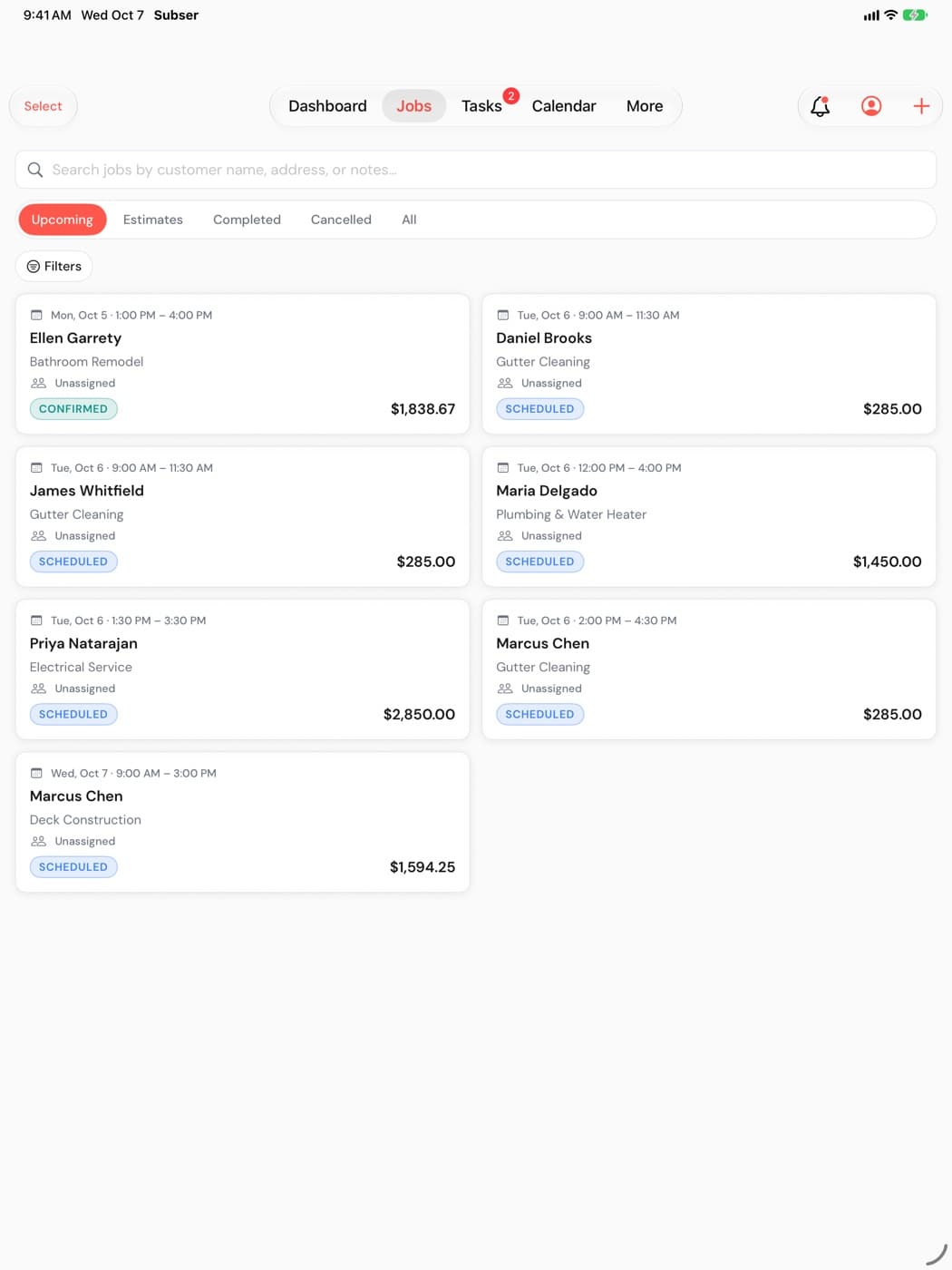The width and height of the screenshot is (952, 1270).
Task: Click Plumbing & Water Heater description
Action: click(x=571, y=514)
